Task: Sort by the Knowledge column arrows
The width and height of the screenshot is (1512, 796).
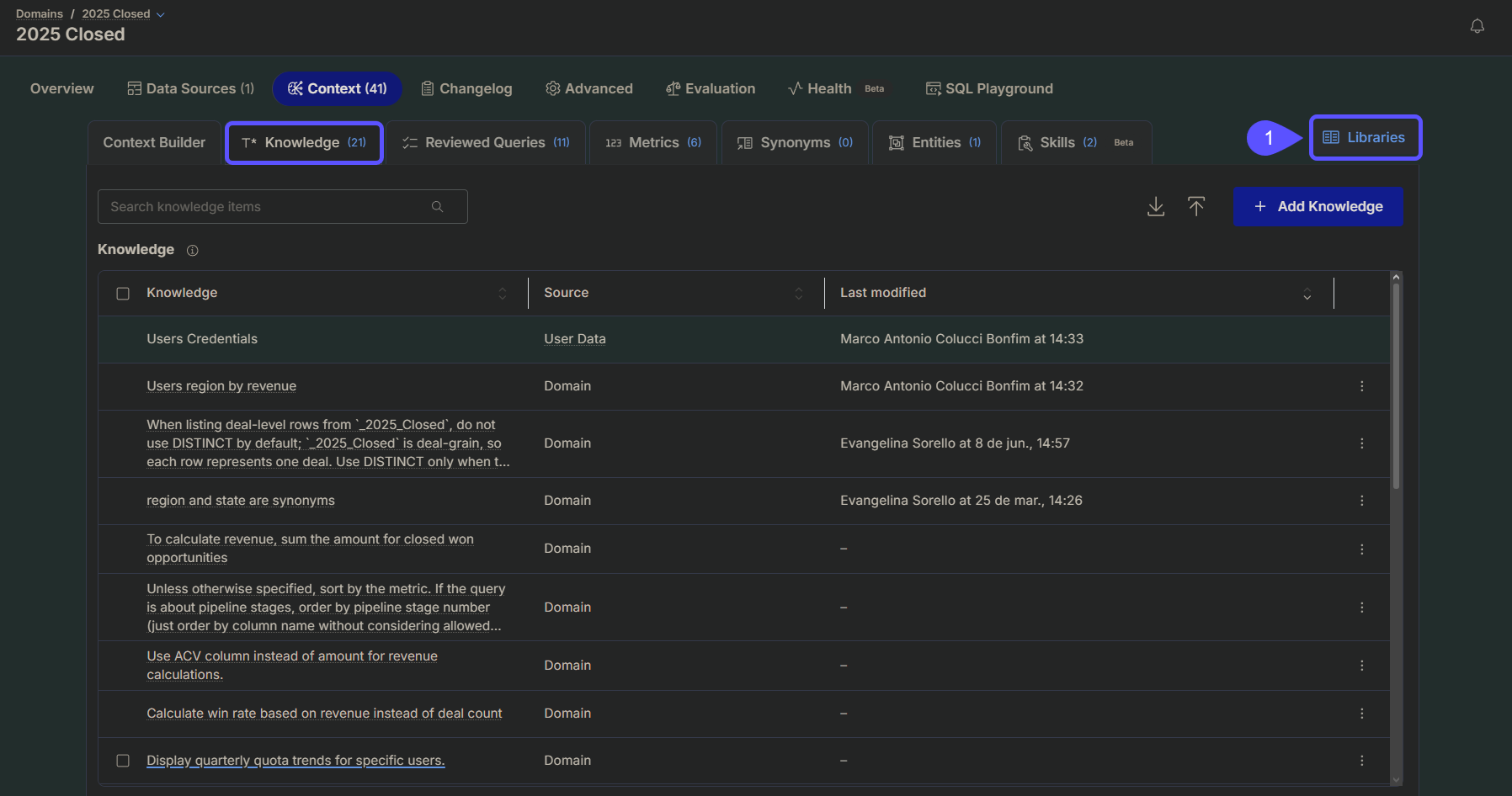Action: coord(503,293)
